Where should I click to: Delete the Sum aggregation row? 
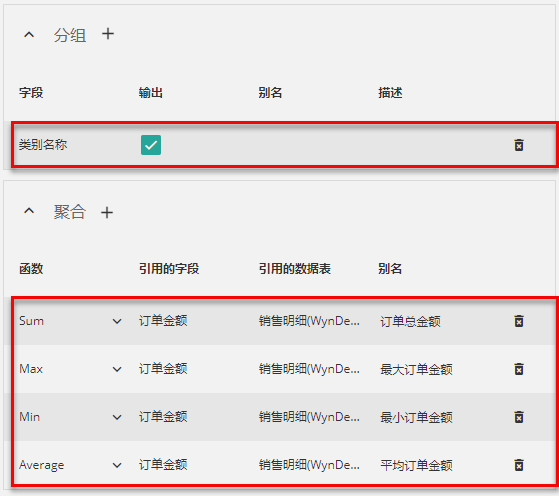point(519,321)
